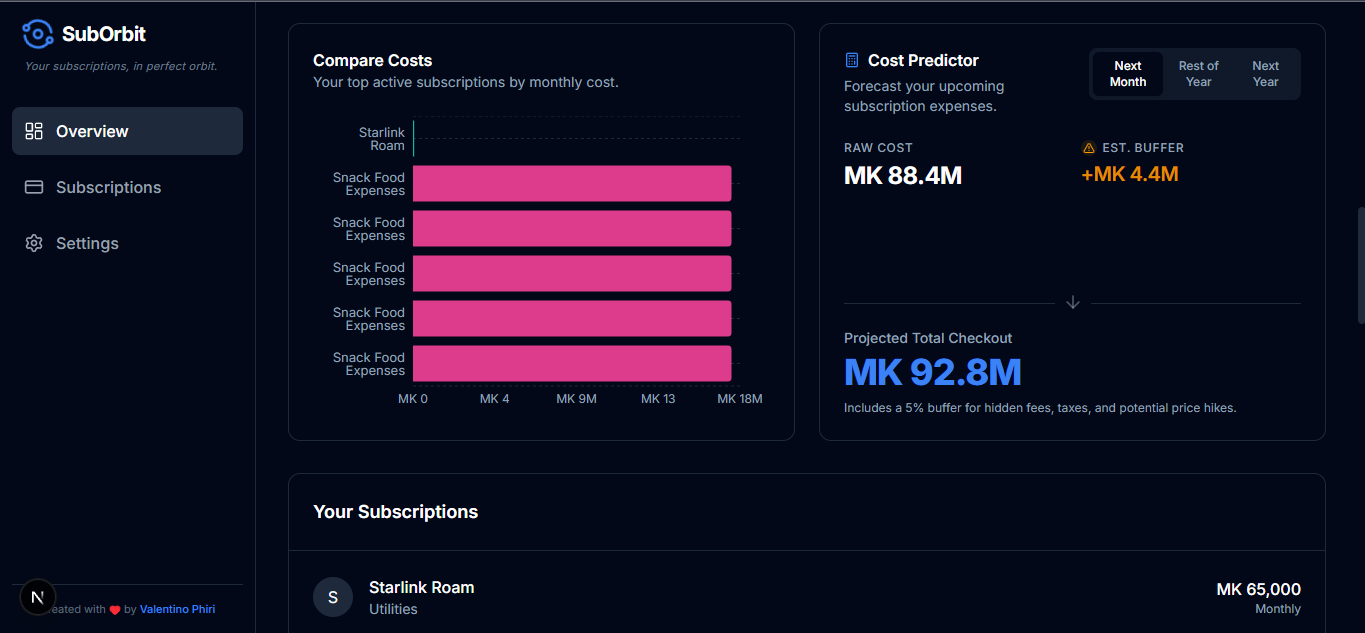Image resolution: width=1365 pixels, height=633 pixels.
Task: Open the Settings label in sidebar
Action: pyautogui.click(x=87, y=243)
